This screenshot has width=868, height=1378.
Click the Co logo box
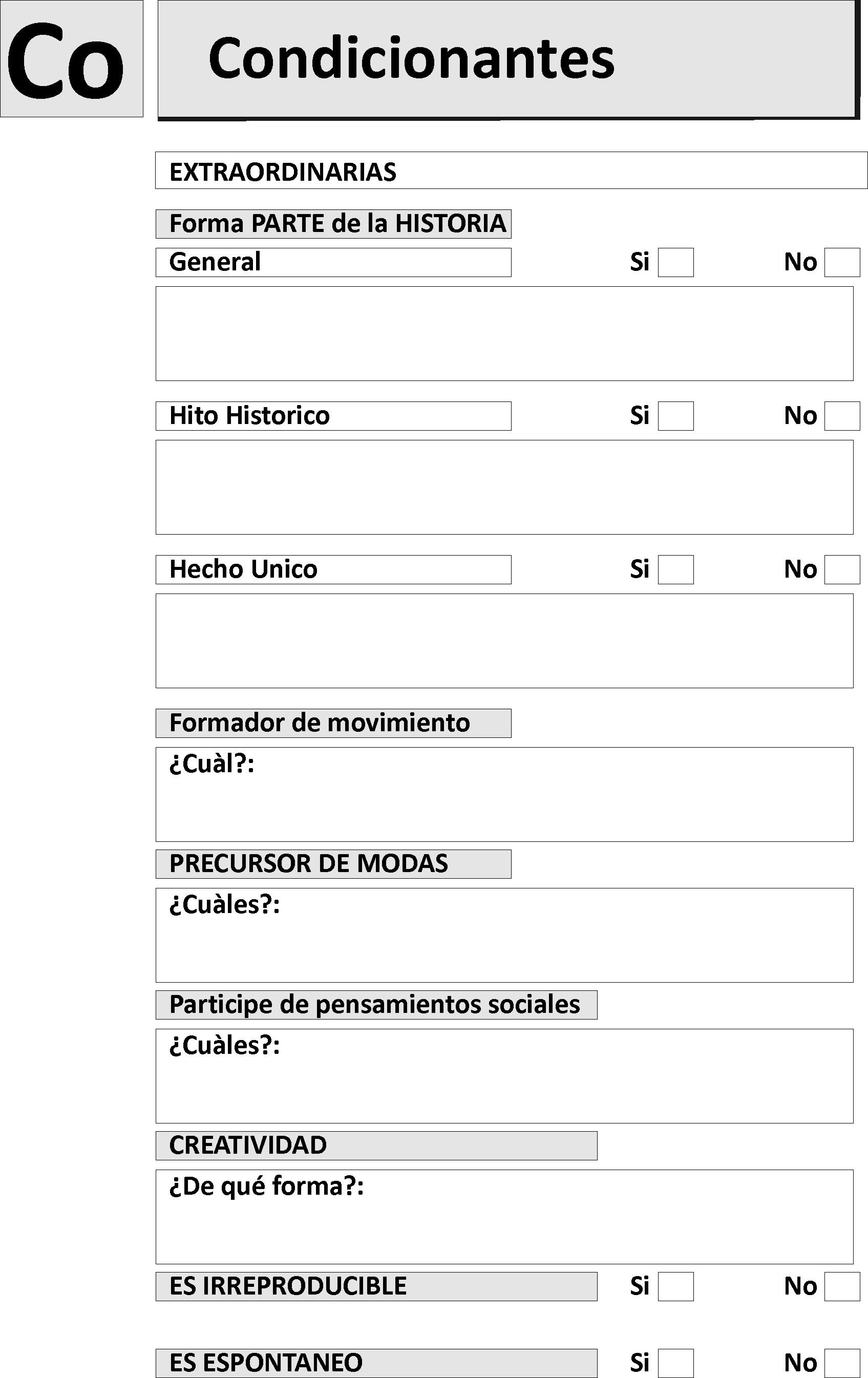72,59
